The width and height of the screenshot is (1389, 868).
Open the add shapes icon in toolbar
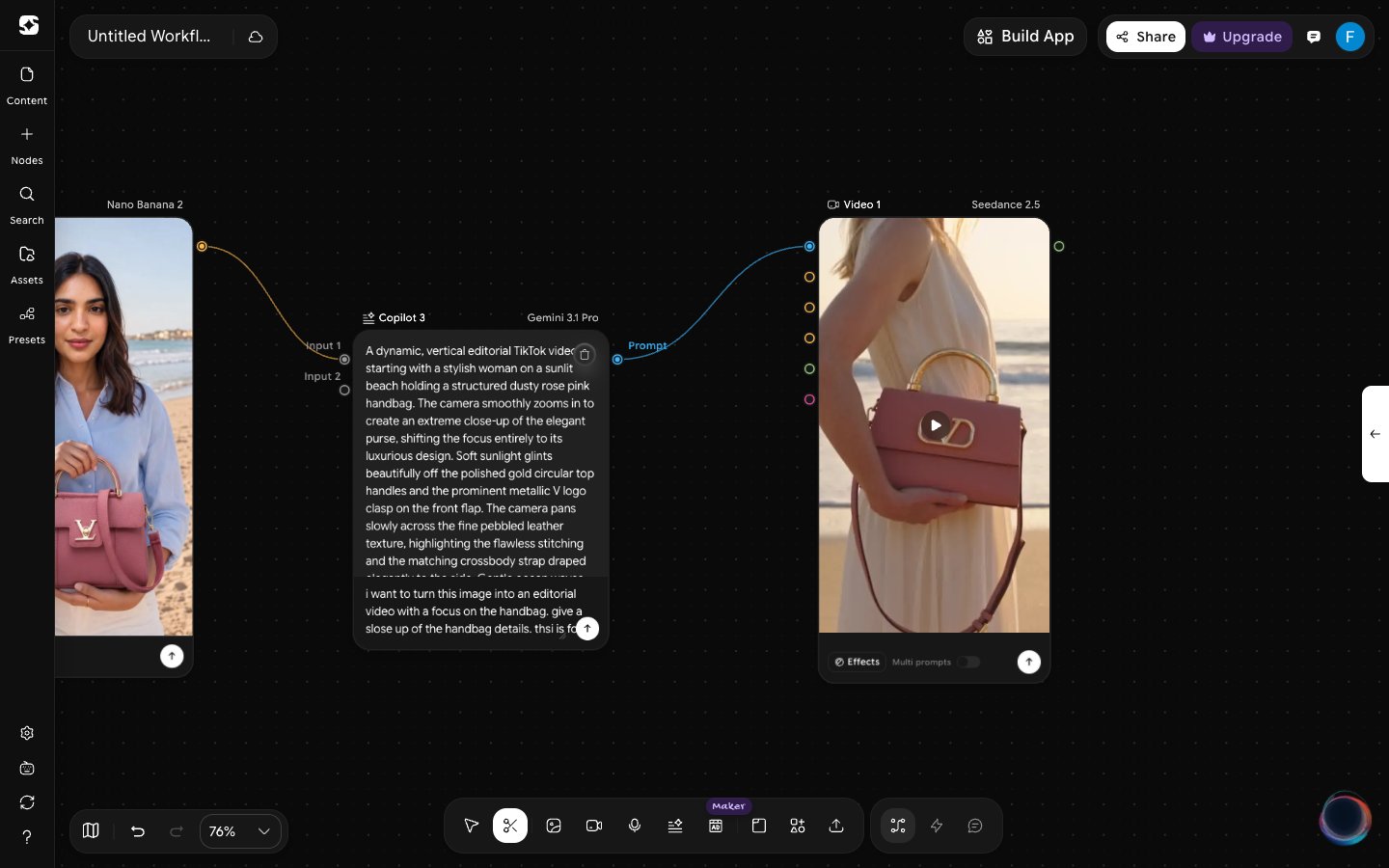pyautogui.click(x=798, y=826)
